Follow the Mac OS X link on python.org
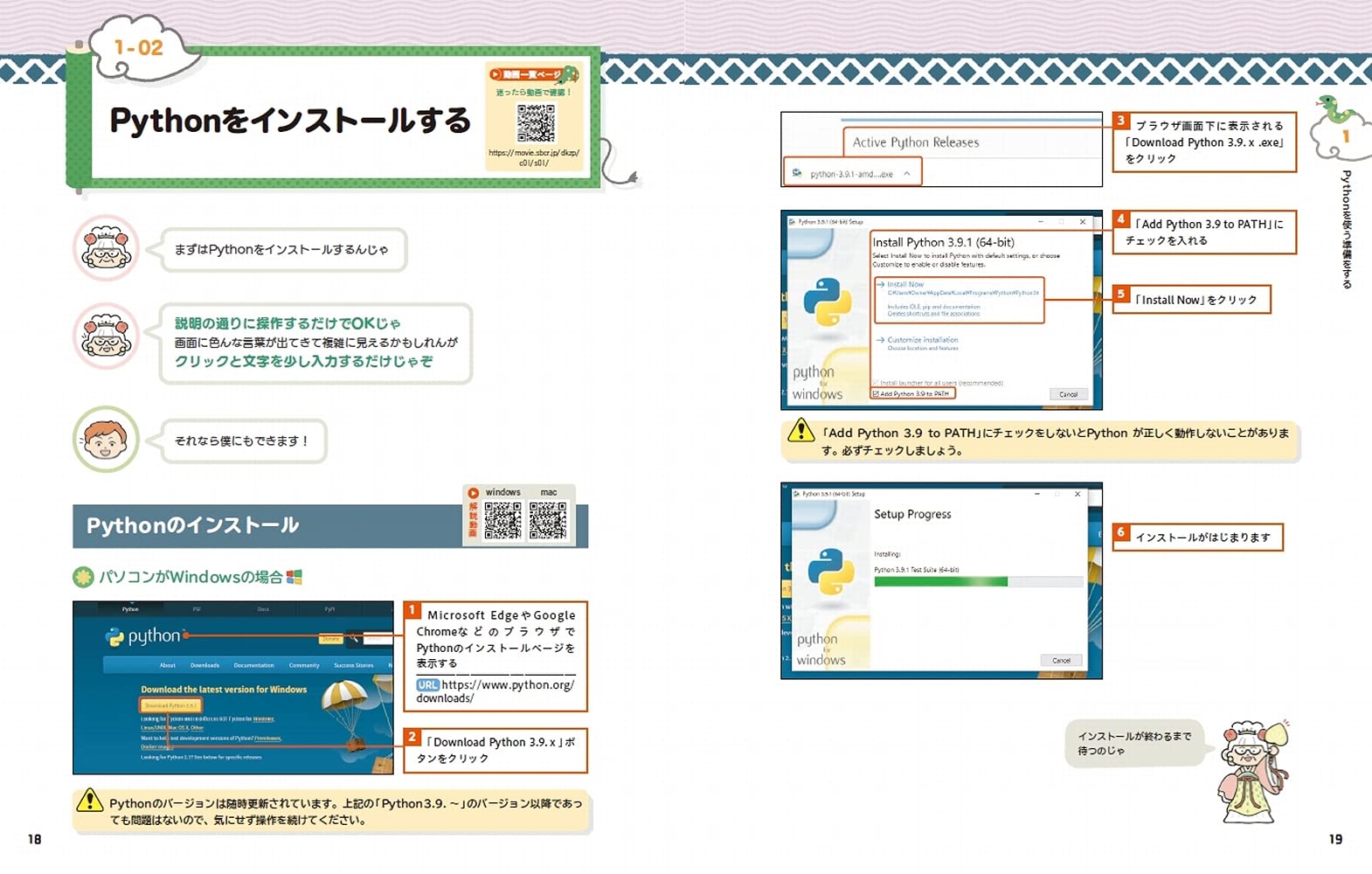 [179, 728]
